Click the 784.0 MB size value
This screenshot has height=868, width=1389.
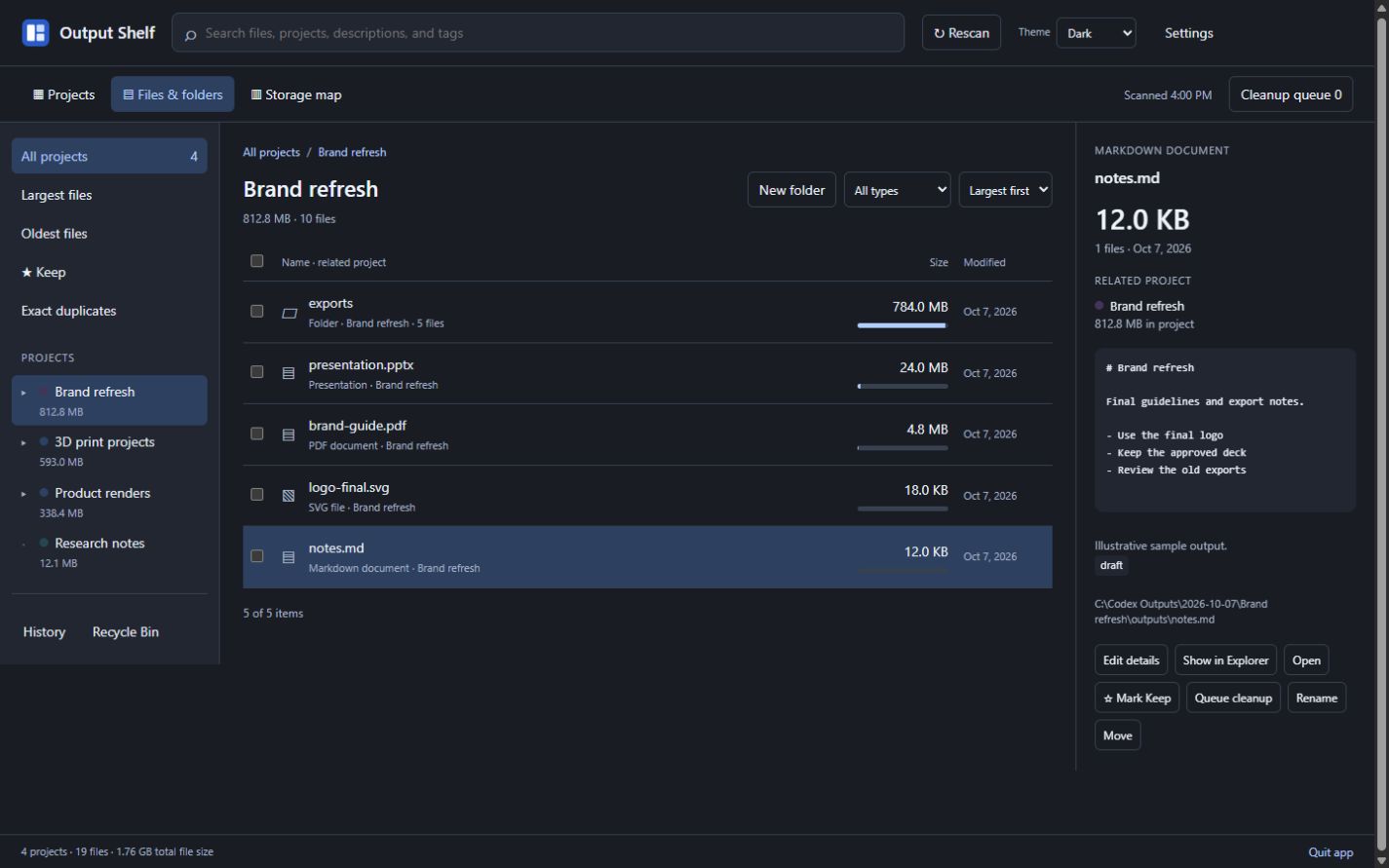(x=920, y=307)
